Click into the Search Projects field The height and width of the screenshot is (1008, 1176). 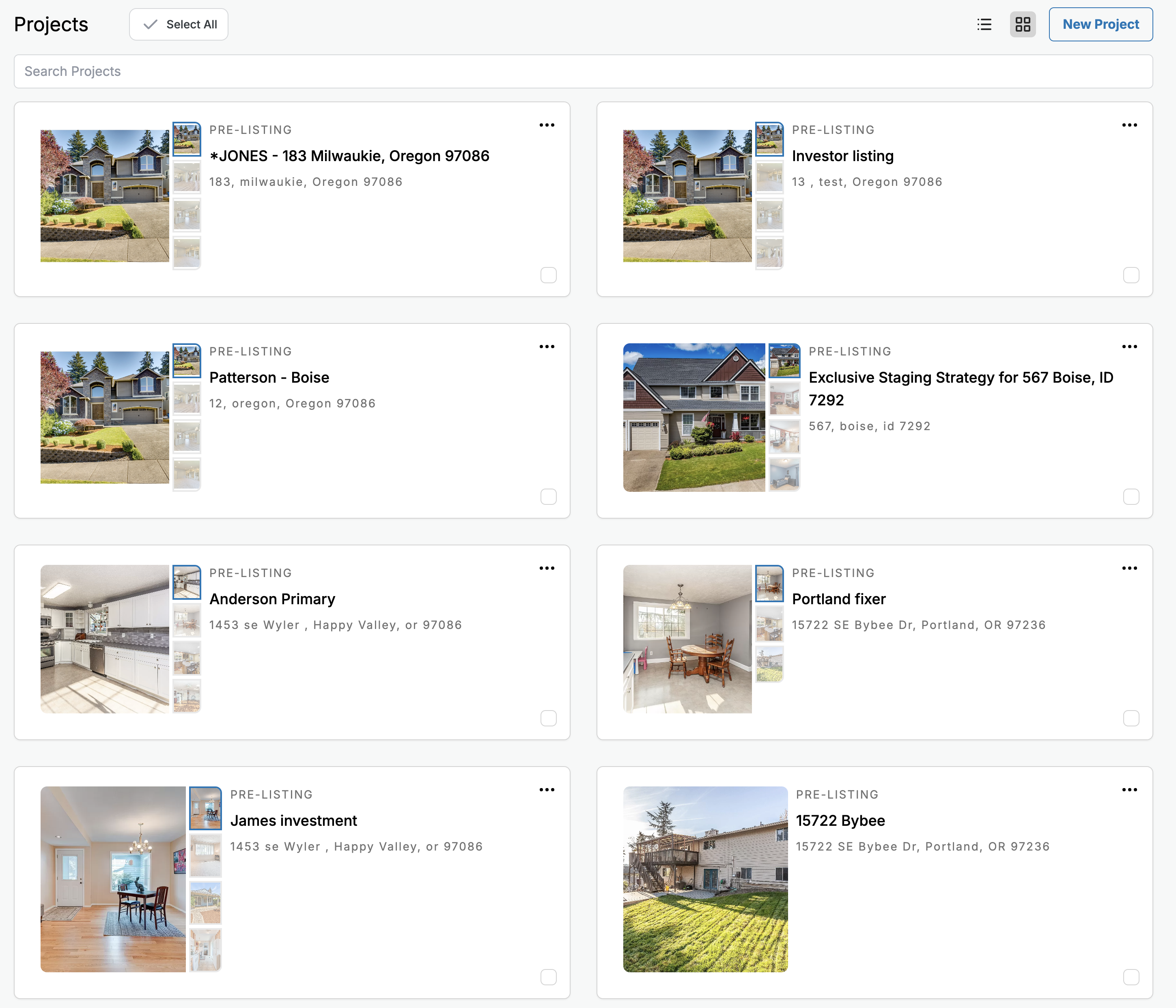point(583,71)
